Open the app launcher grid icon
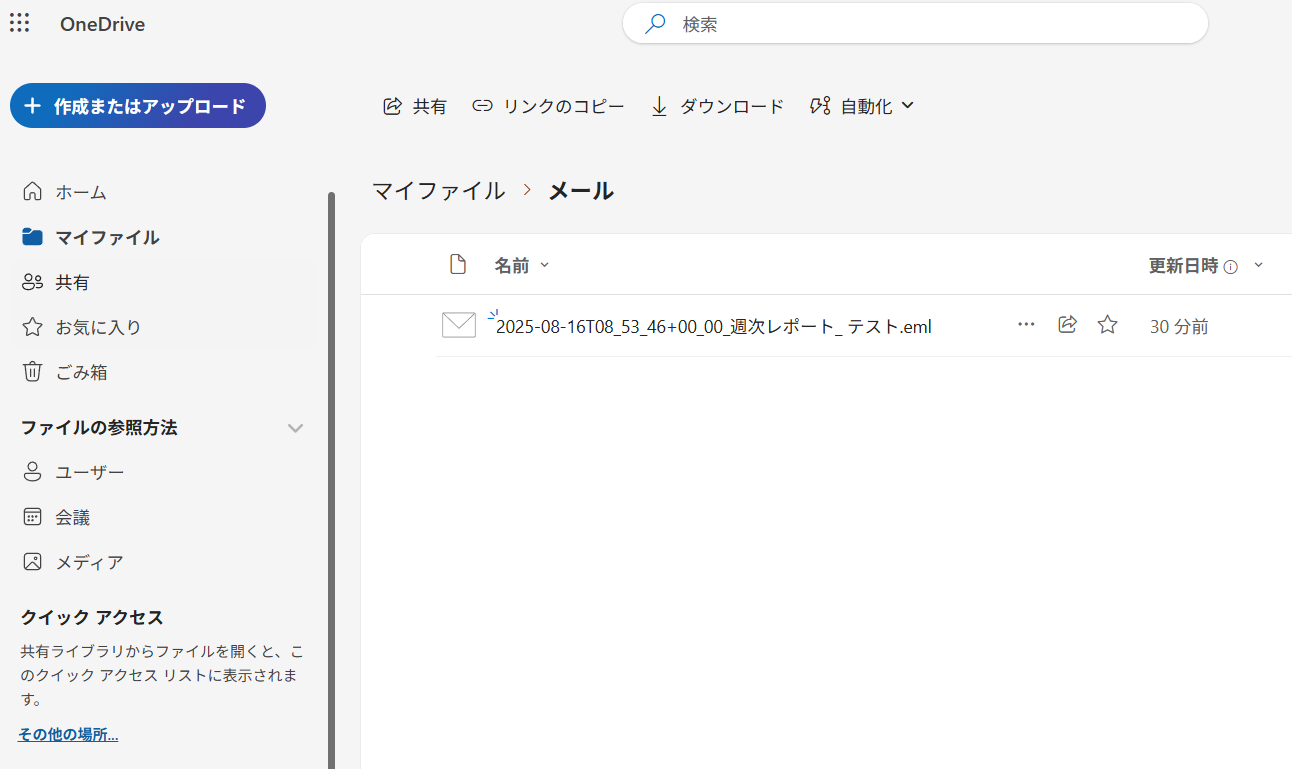 (x=19, y=23)
